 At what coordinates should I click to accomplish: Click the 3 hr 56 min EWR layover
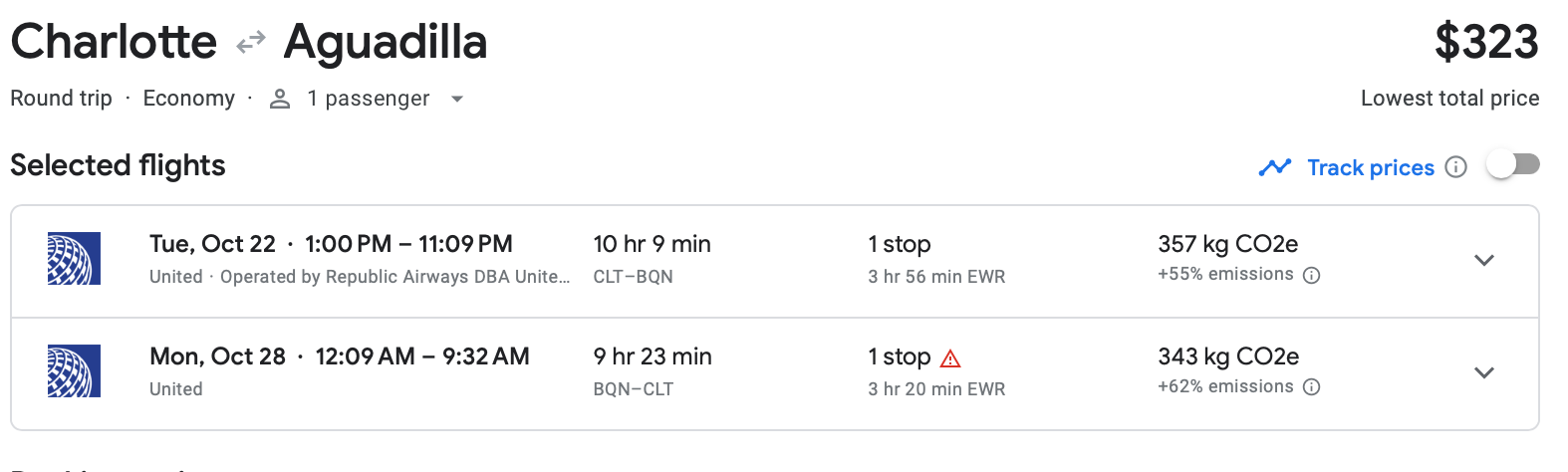935,277
